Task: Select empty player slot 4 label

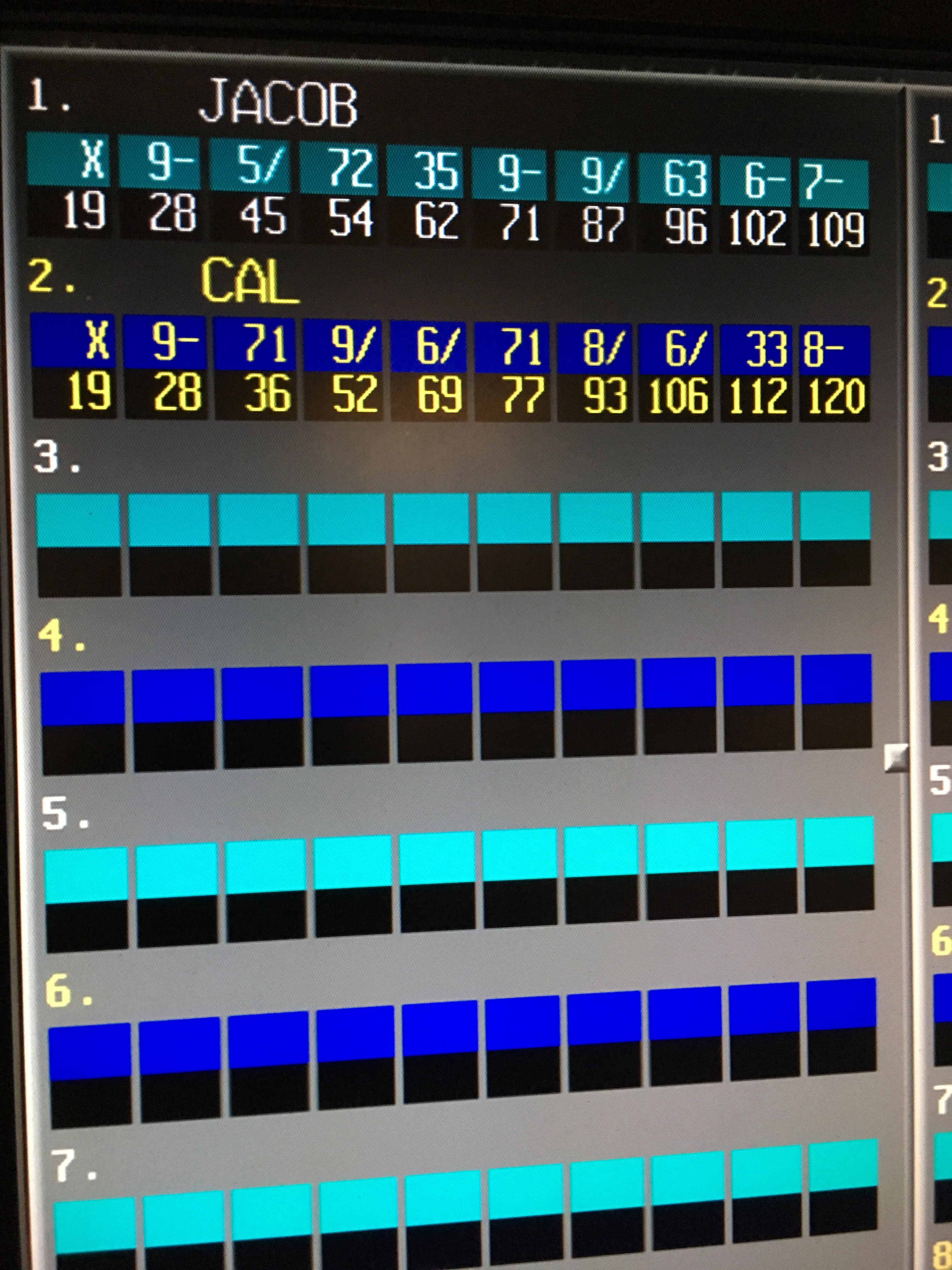Action: (x=61, y=636)
